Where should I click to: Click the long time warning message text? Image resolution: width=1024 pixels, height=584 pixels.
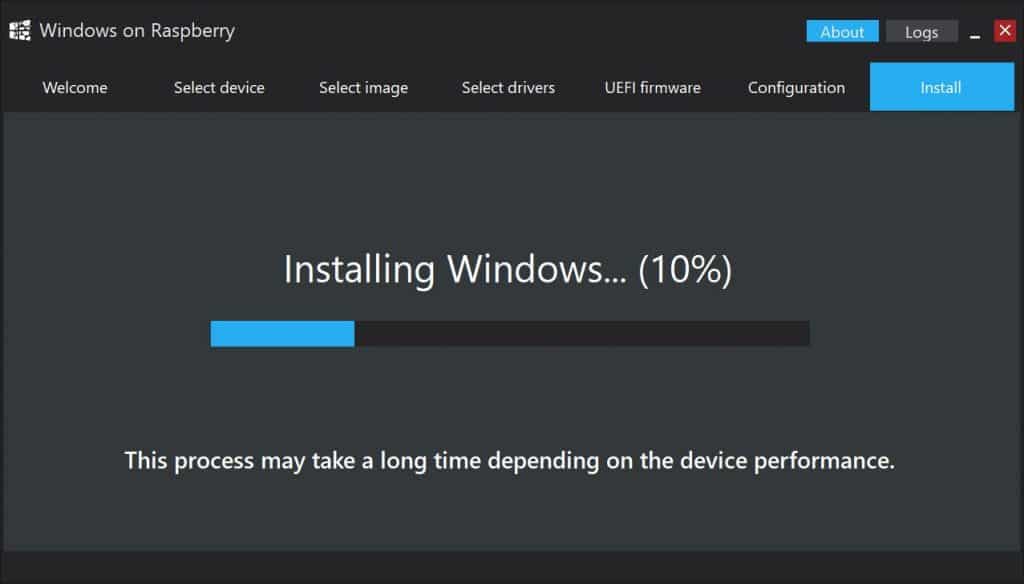click(x=509, y=461)
